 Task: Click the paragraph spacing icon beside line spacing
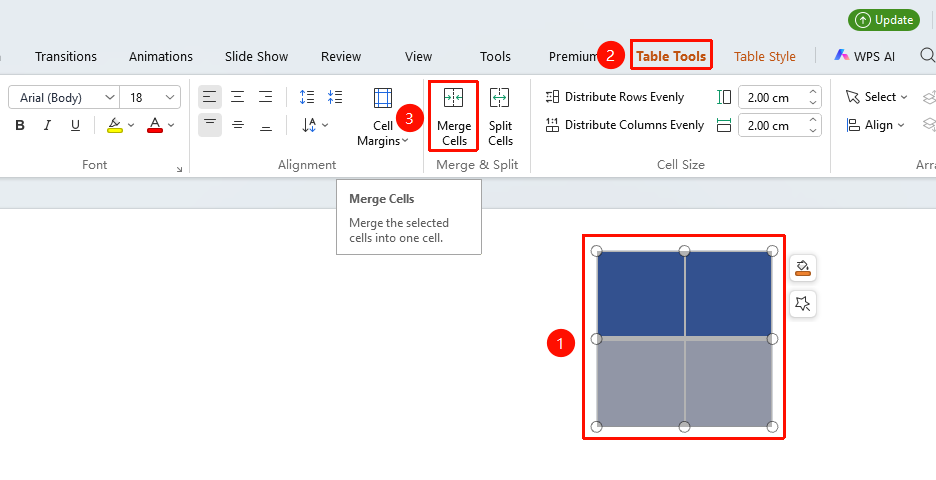(335, 97)
